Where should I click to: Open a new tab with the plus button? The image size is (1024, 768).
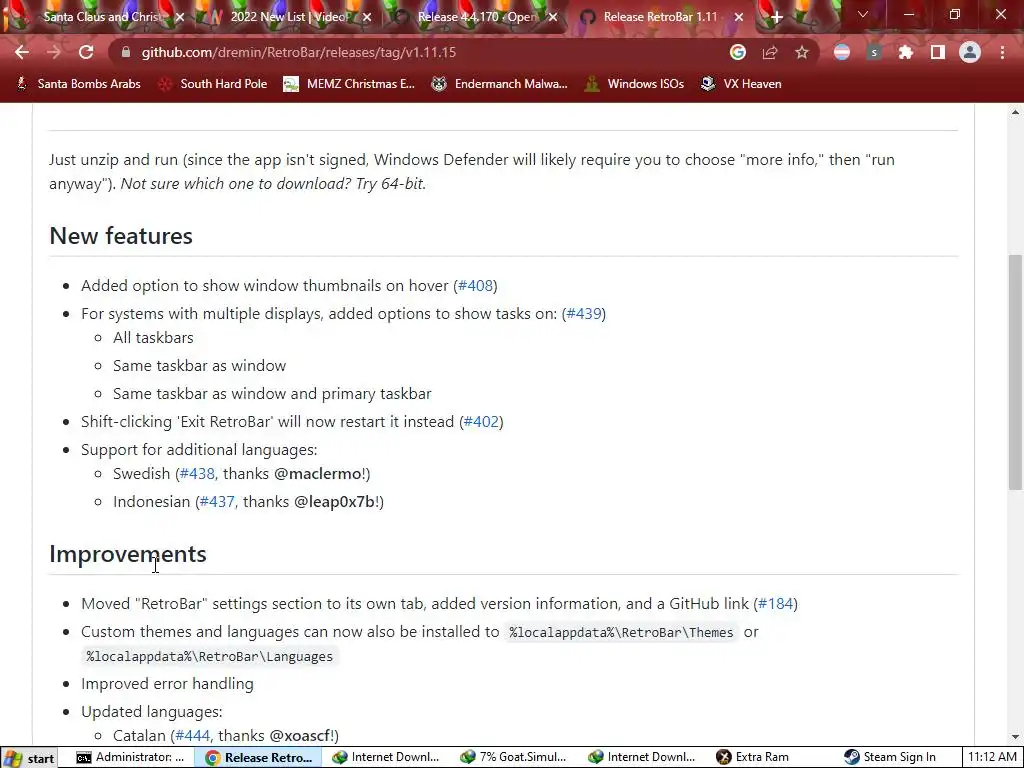click(x=776, y=17)
